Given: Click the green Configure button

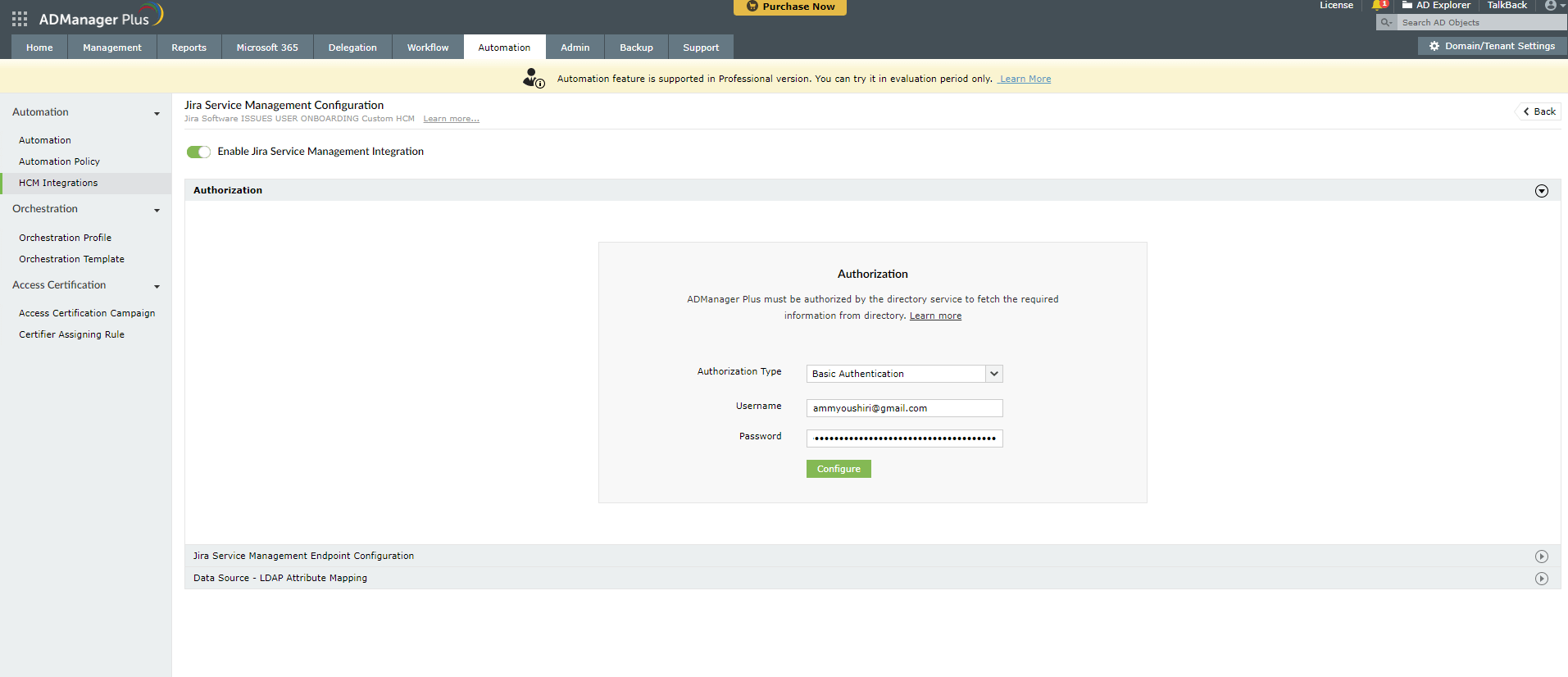Looking at the screenshot, I should 839,469.
